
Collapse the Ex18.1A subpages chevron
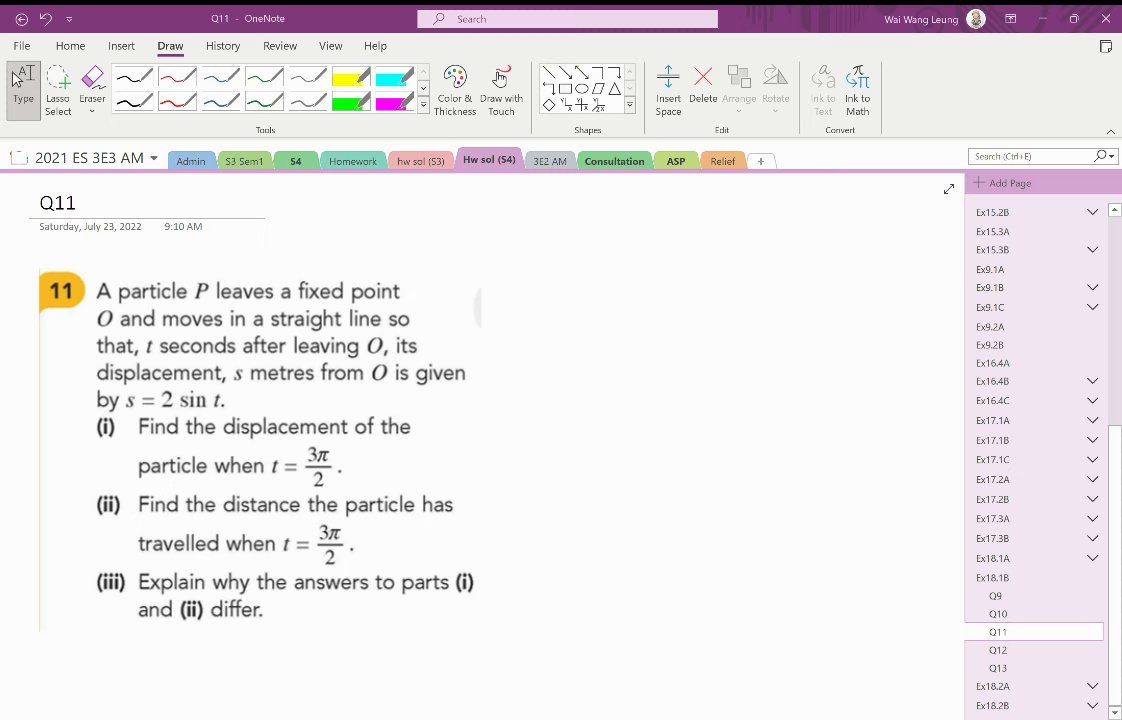[x=1092, y=558]
